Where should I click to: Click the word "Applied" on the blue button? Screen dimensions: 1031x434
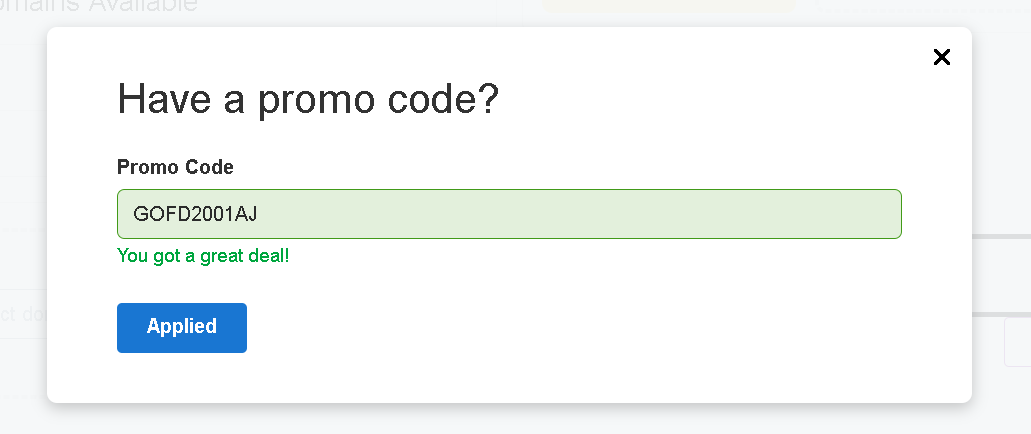click(182, 327)
